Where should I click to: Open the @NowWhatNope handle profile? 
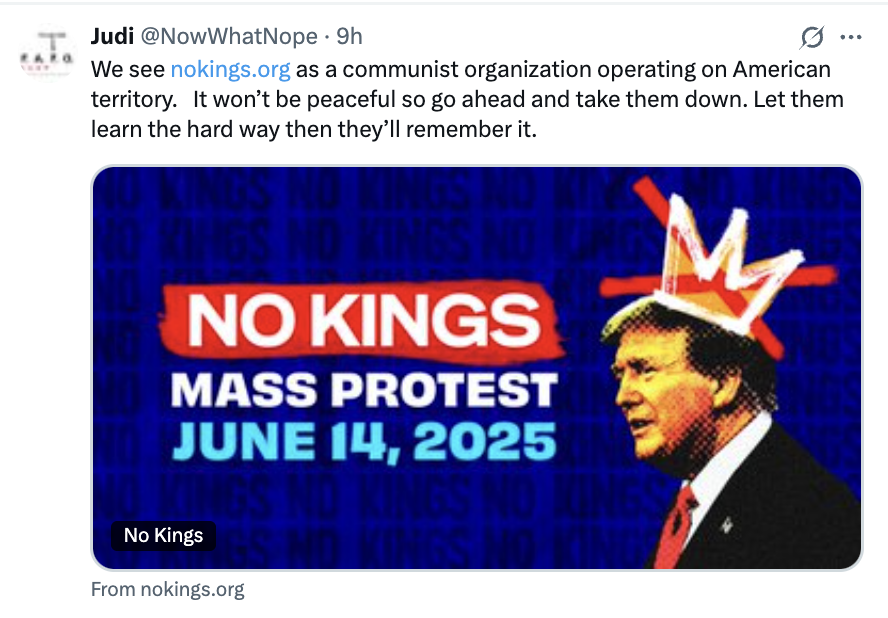click(x=228, y=37)
